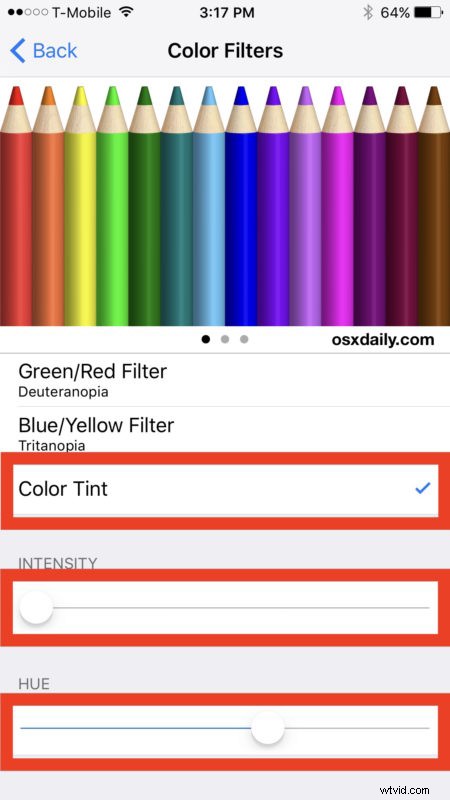Select the second page indicator dot

coord(225,339)
